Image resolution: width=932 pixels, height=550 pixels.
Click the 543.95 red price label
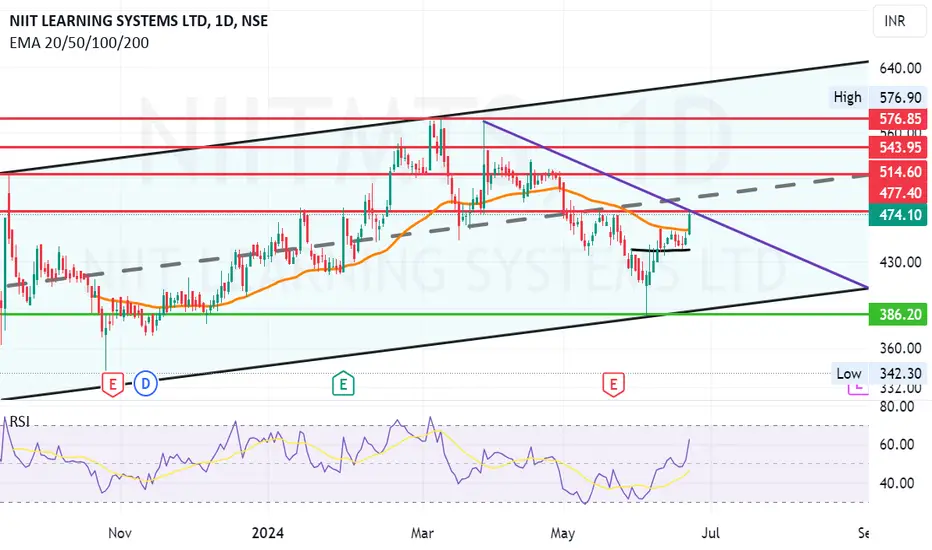[x=898, y=147]
